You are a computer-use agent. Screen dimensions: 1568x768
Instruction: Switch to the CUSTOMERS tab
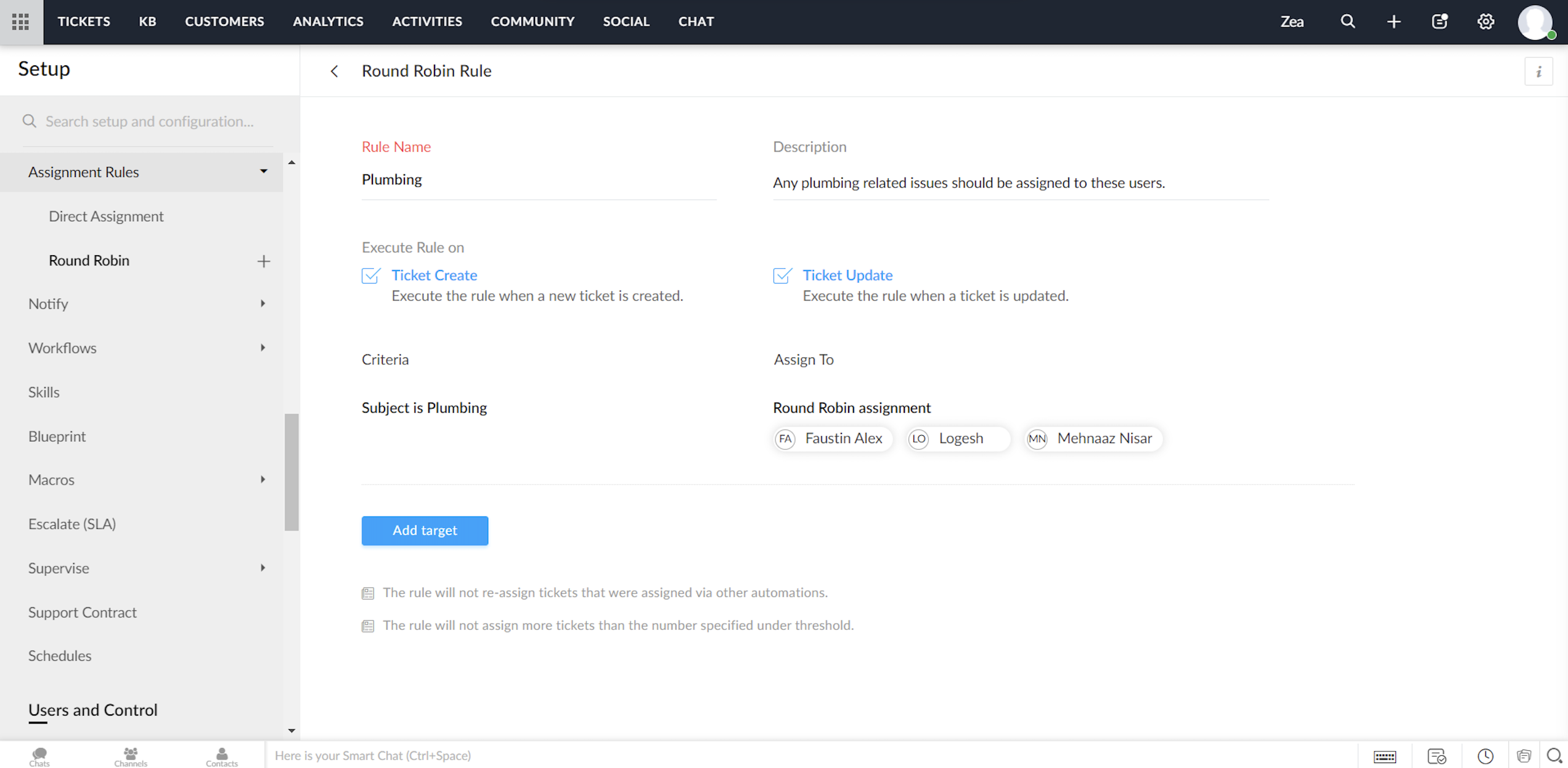224,22
